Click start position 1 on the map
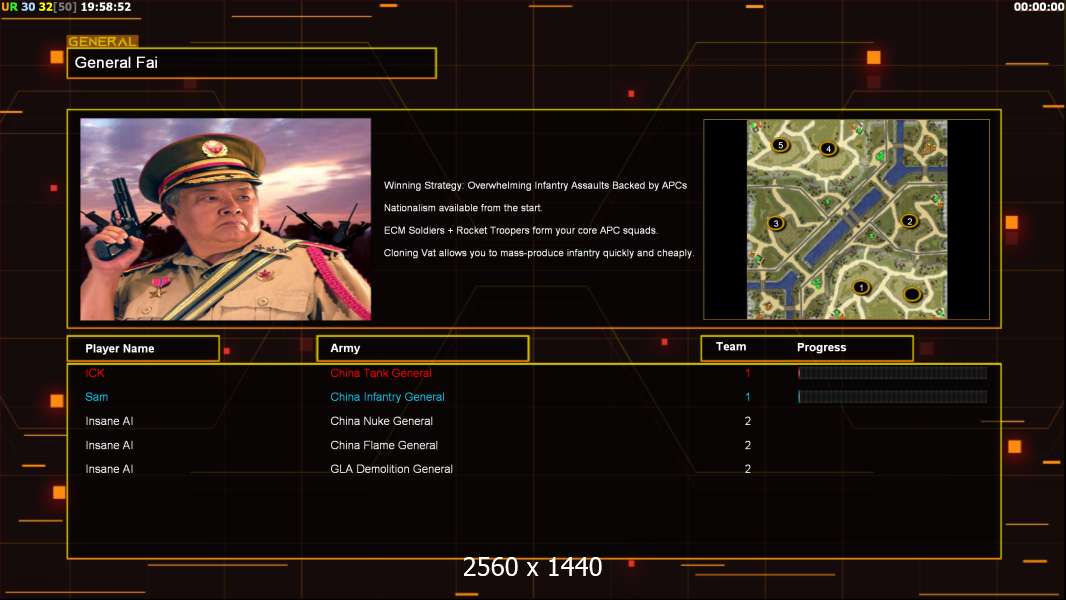The height and width of the screenshot is (600, 1066). [x=861, y=288]
